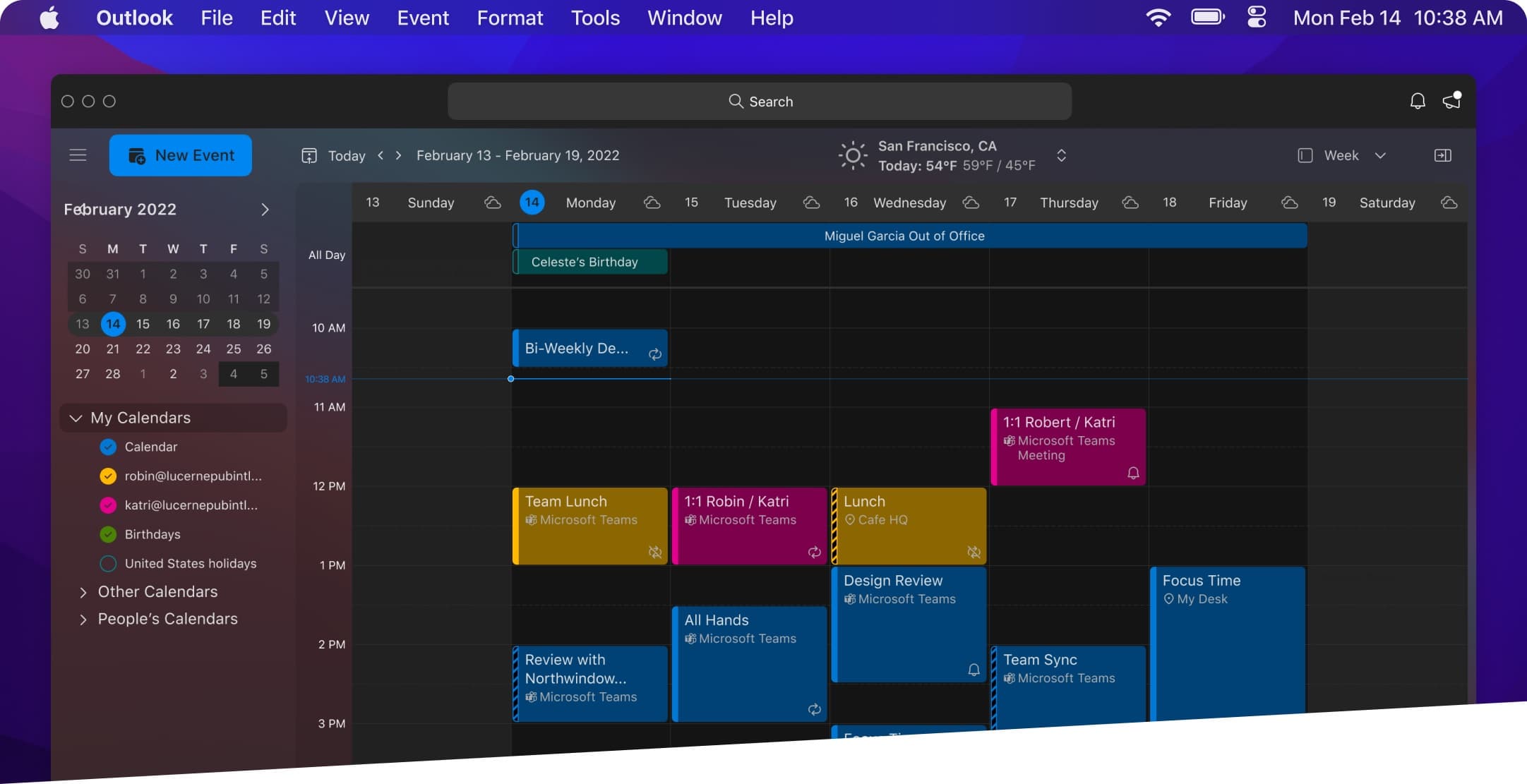The height and width of the screenshot is (784, 1527).
Task: Open the Apple menu
Action: click(49, 18)
